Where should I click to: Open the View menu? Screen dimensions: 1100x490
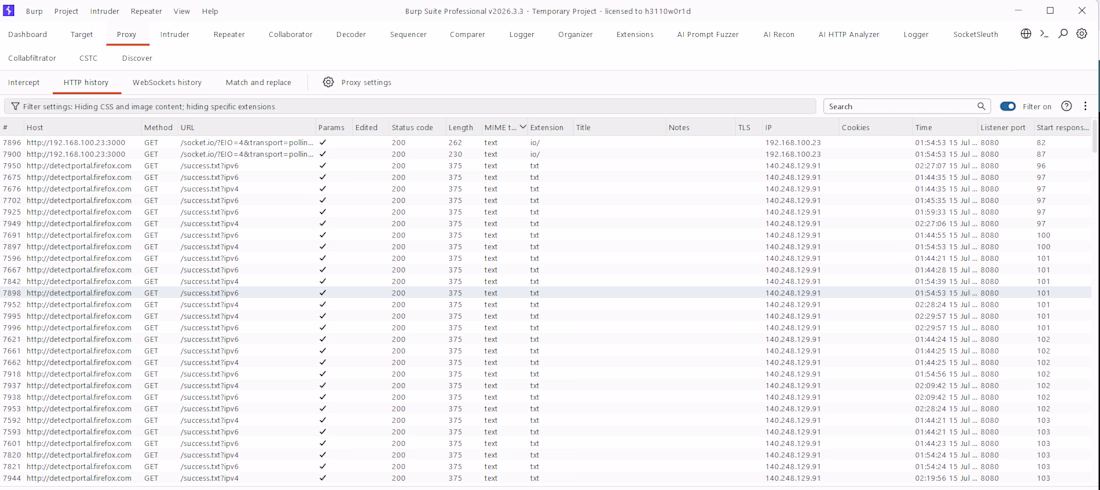(182, 11)
